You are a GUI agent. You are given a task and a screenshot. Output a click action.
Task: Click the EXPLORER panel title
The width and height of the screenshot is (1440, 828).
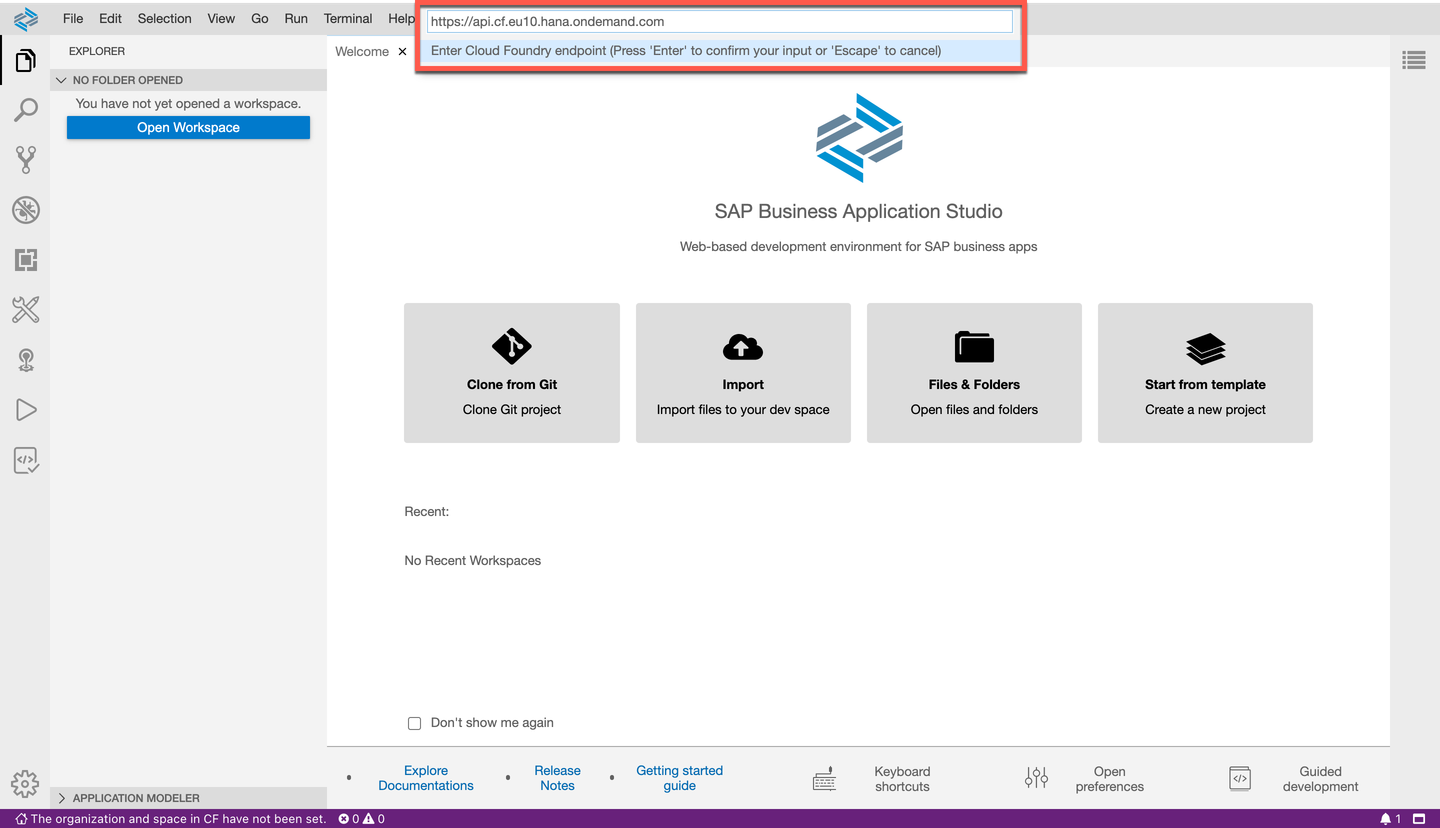tap(97, 51)
